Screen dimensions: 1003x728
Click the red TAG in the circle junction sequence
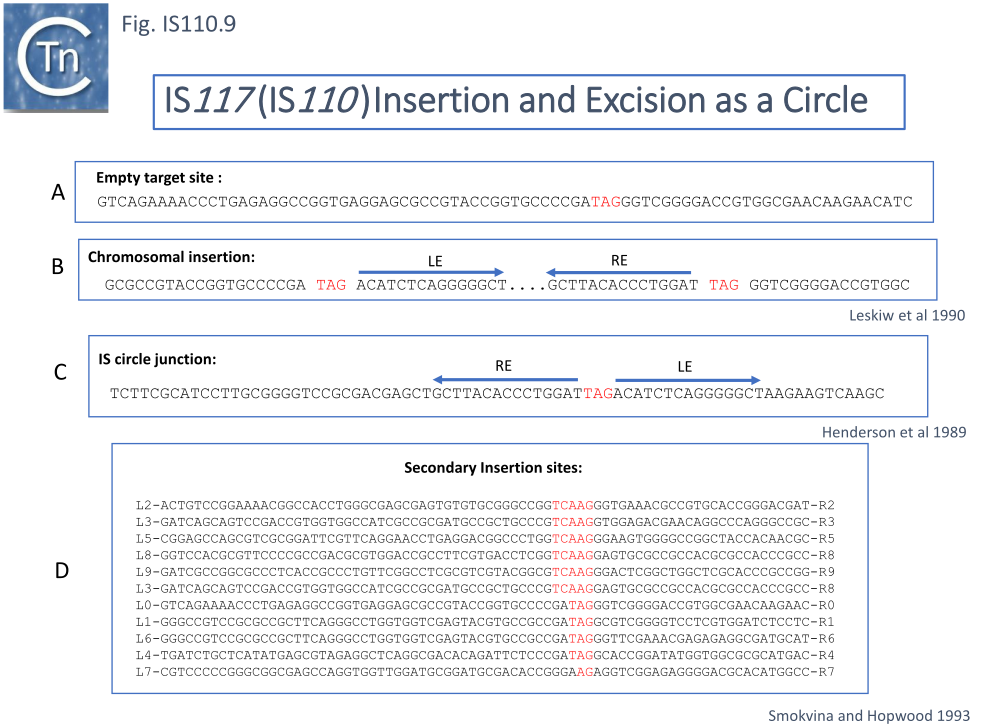(x=597, y=394)
